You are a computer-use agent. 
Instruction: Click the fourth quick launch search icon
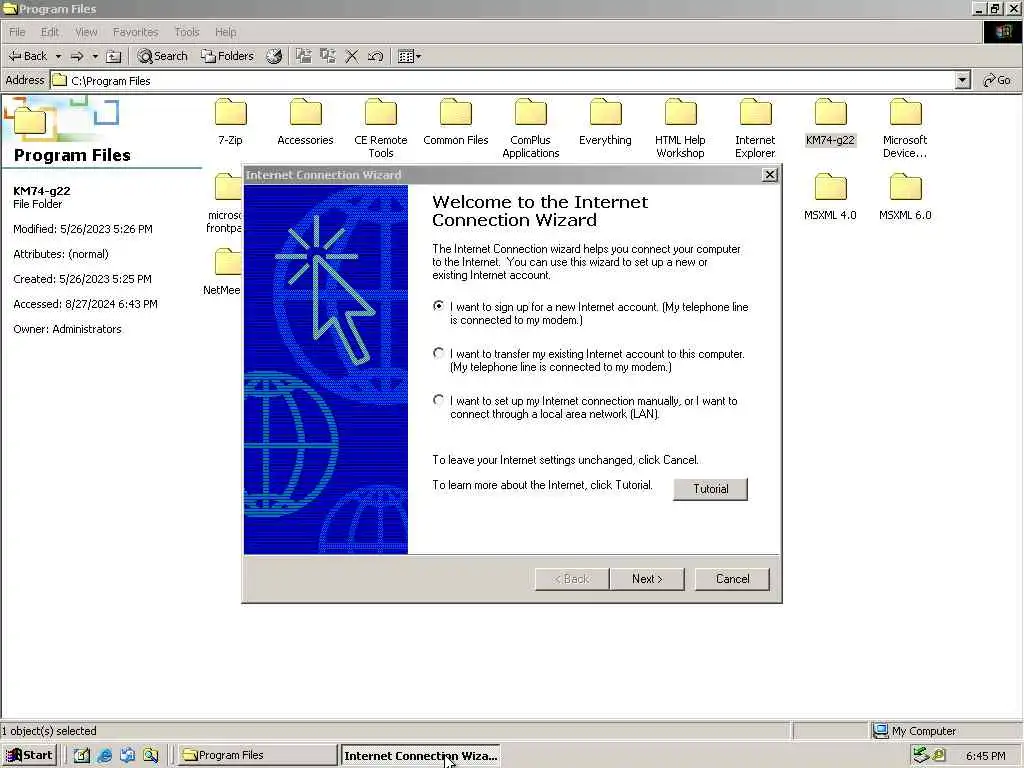151,755
